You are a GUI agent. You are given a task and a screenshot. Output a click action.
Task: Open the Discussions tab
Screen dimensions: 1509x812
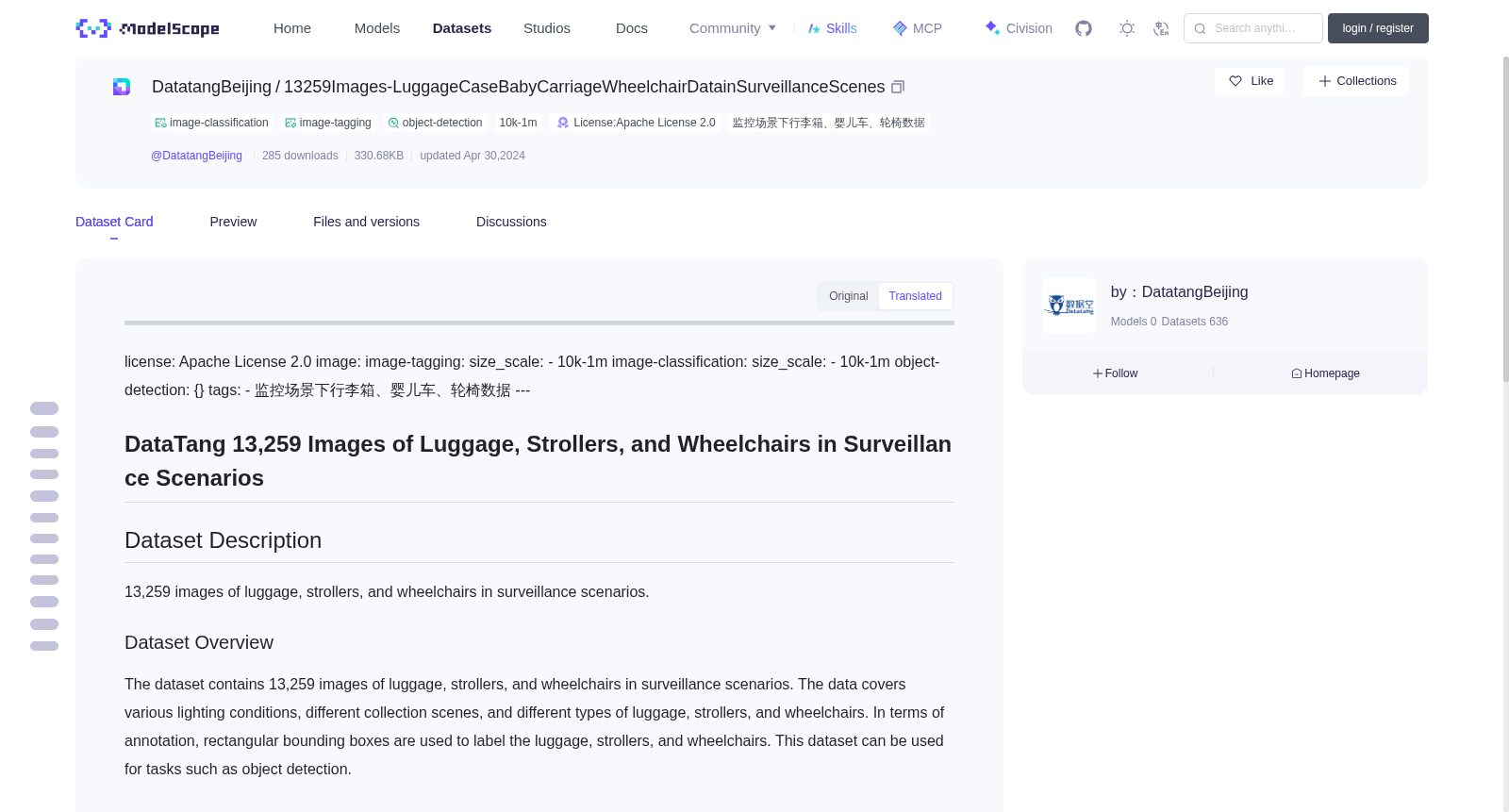[x=511, y=222]
